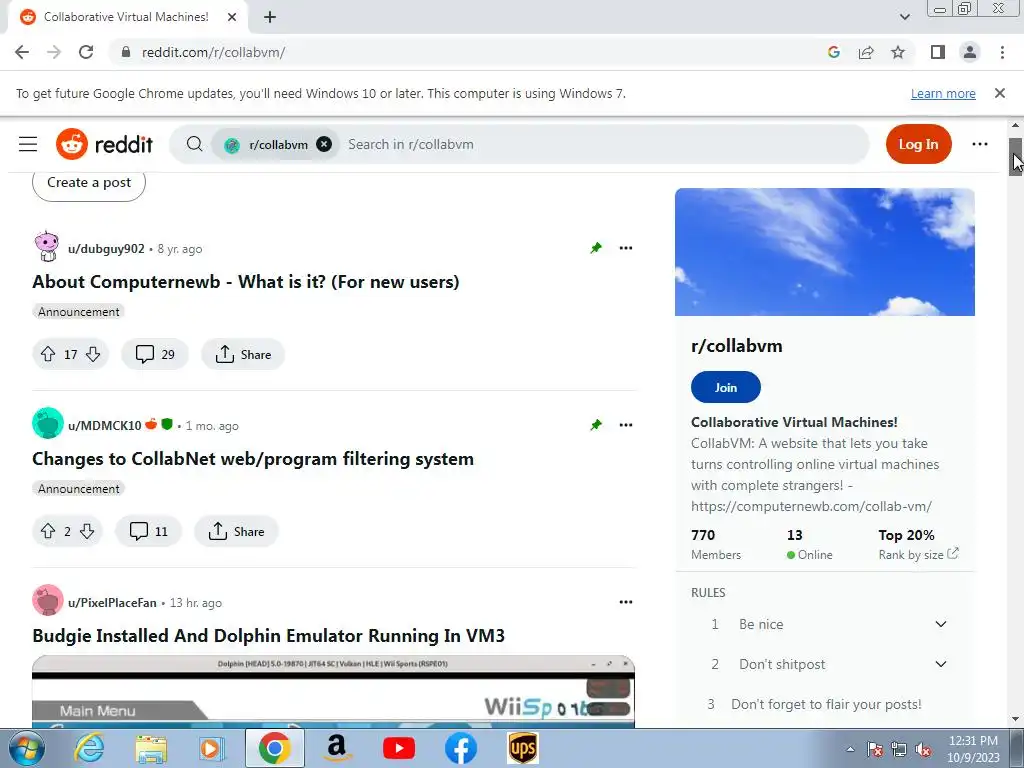Open the Windows Start menu

point(26,748)
